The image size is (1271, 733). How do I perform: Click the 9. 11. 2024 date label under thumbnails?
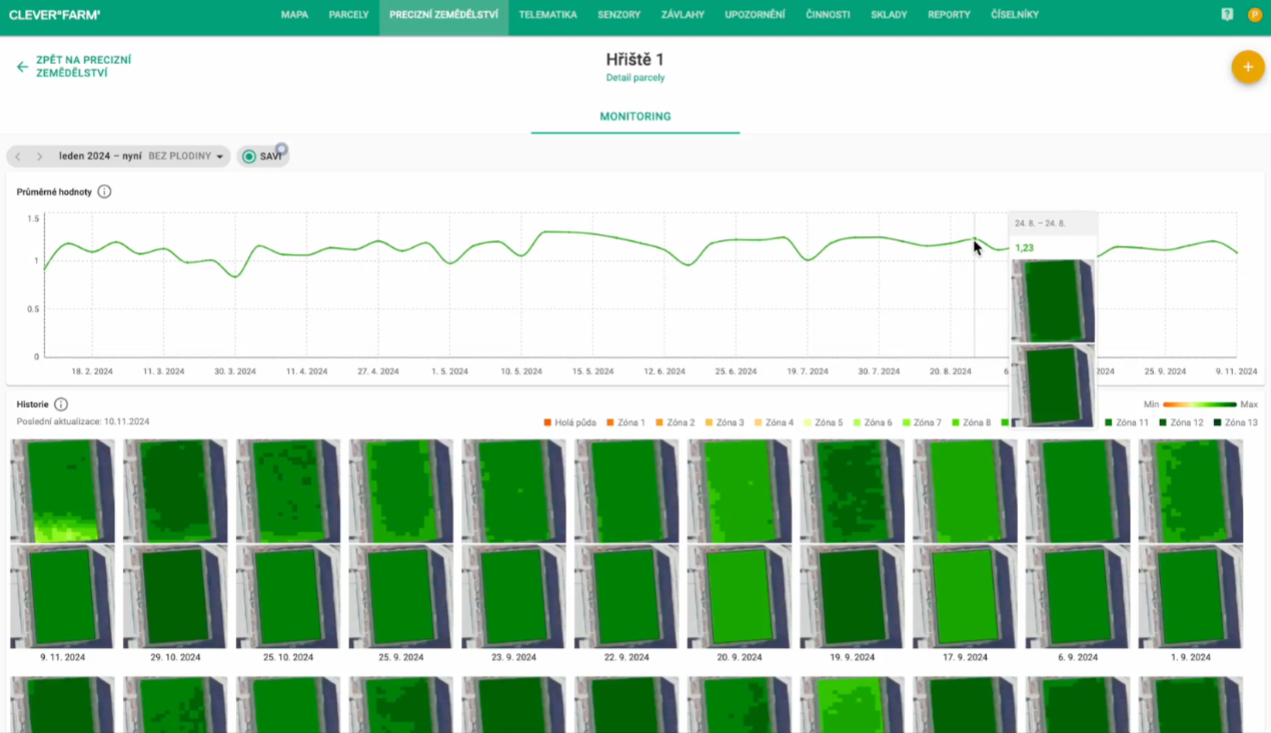62,658
